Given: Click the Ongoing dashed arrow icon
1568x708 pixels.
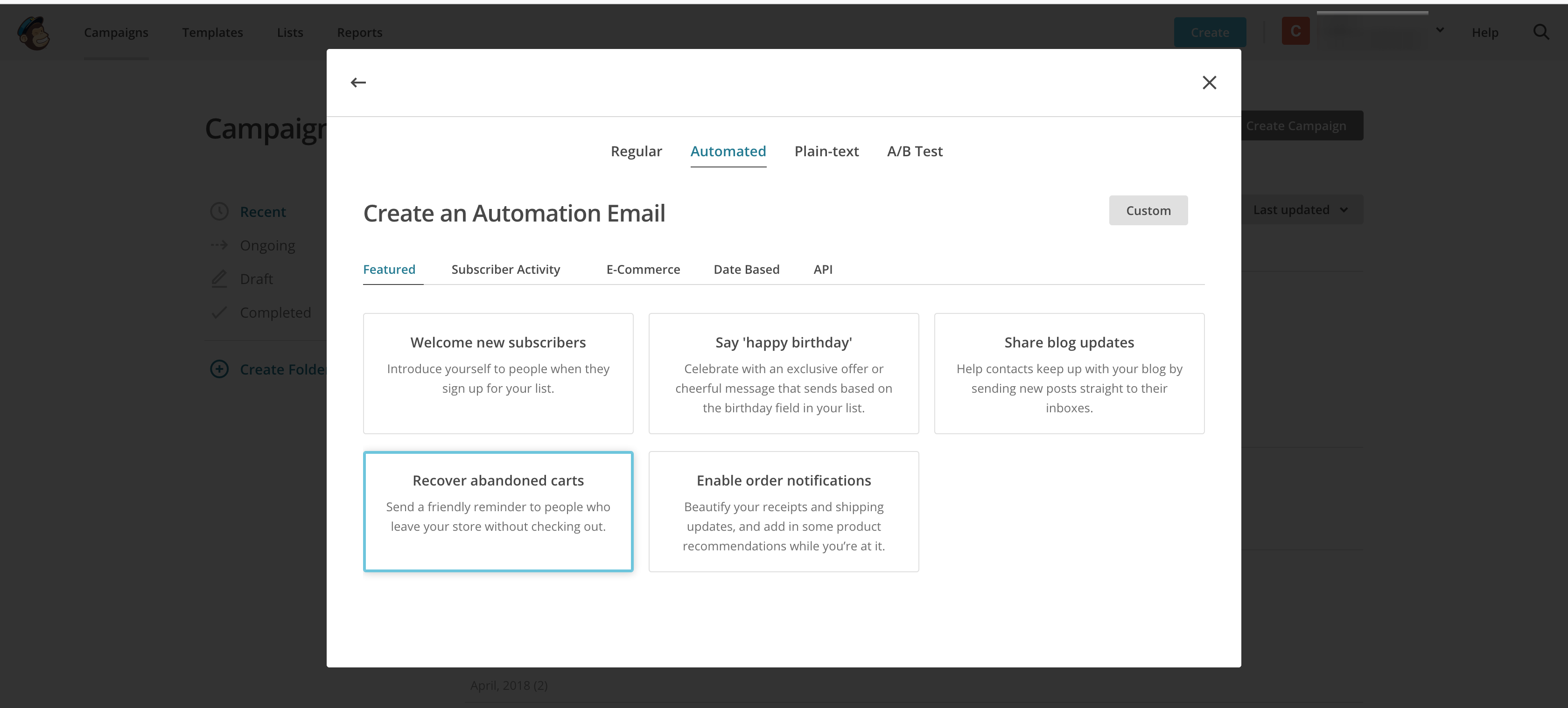Looking at the screenshot, I should click(x=219, y=245).
